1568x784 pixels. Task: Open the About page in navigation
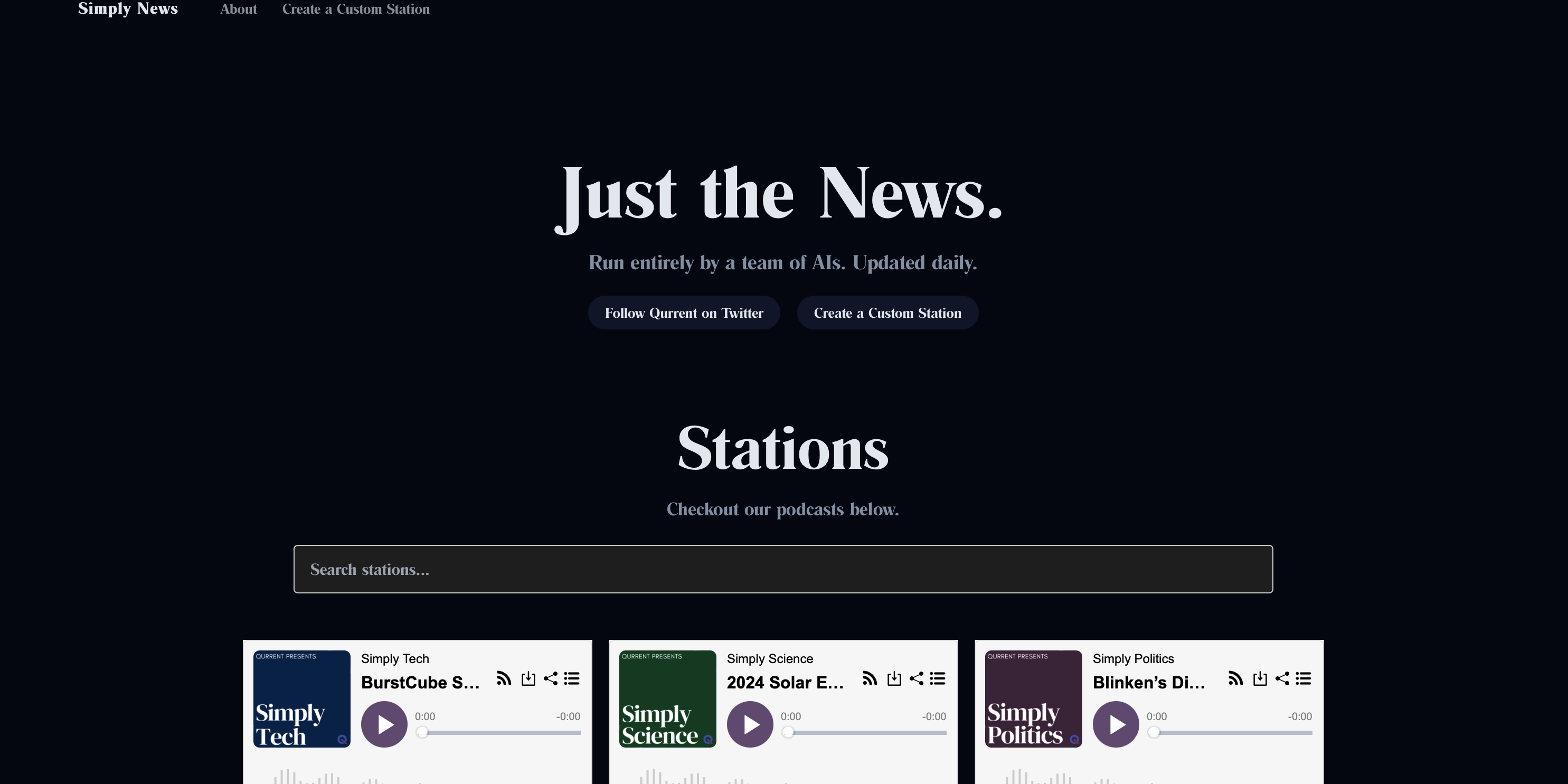point(238,9)
